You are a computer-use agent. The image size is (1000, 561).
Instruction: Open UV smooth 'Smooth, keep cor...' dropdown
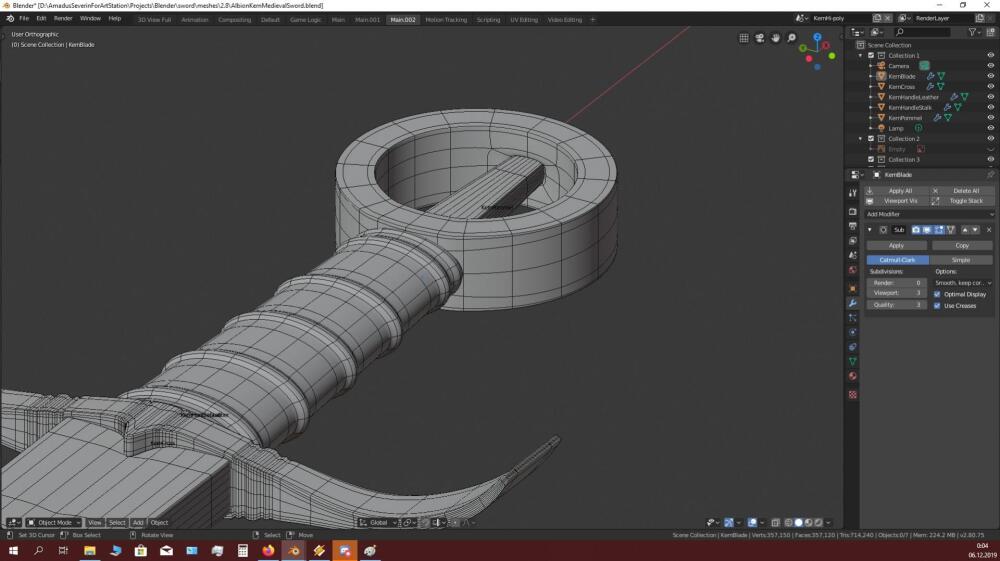963,283
